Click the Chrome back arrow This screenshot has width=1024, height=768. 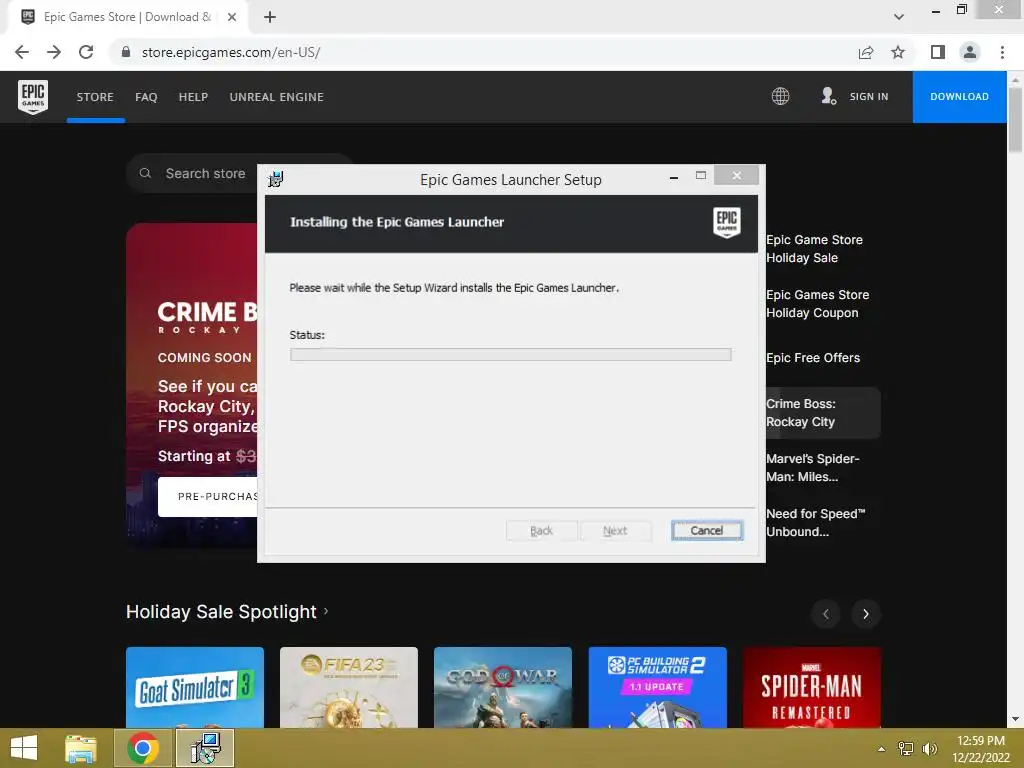22,52
